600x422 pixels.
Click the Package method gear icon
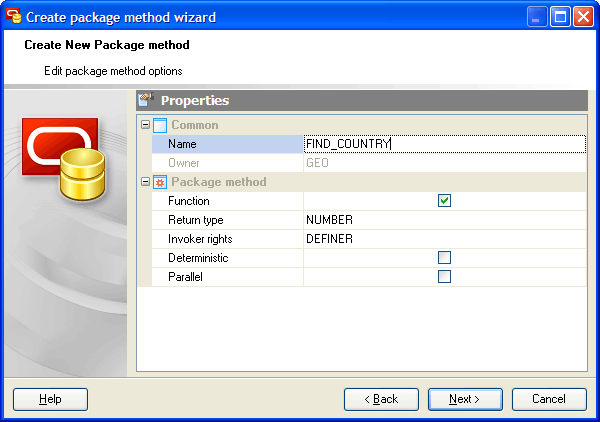coord(160,182)
